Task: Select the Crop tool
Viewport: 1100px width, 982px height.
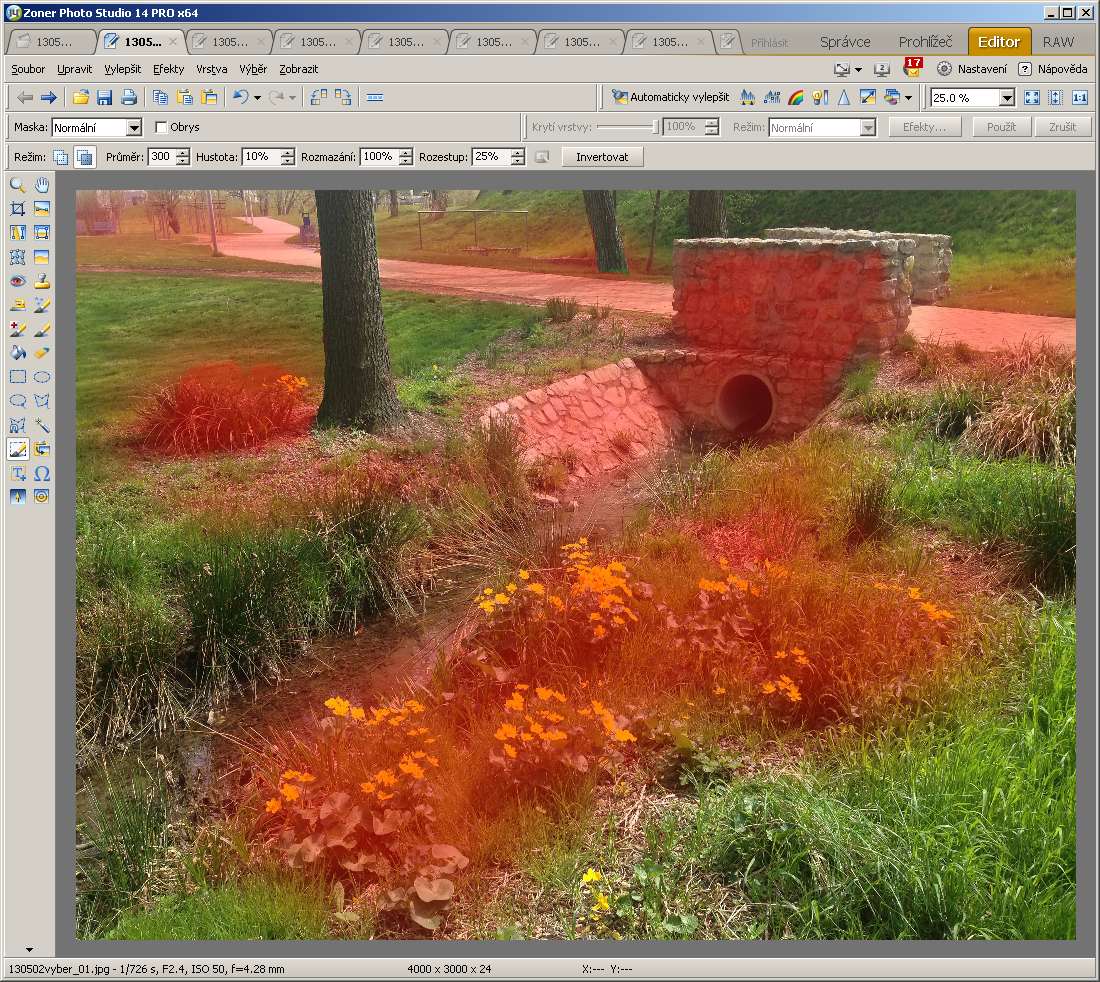Action: tap(17, 209)
